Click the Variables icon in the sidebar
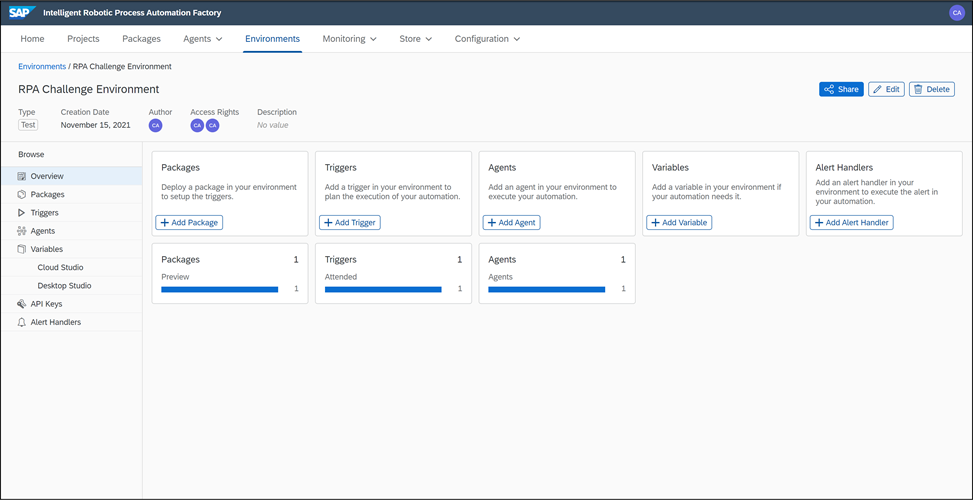 (x=22, y=249)
